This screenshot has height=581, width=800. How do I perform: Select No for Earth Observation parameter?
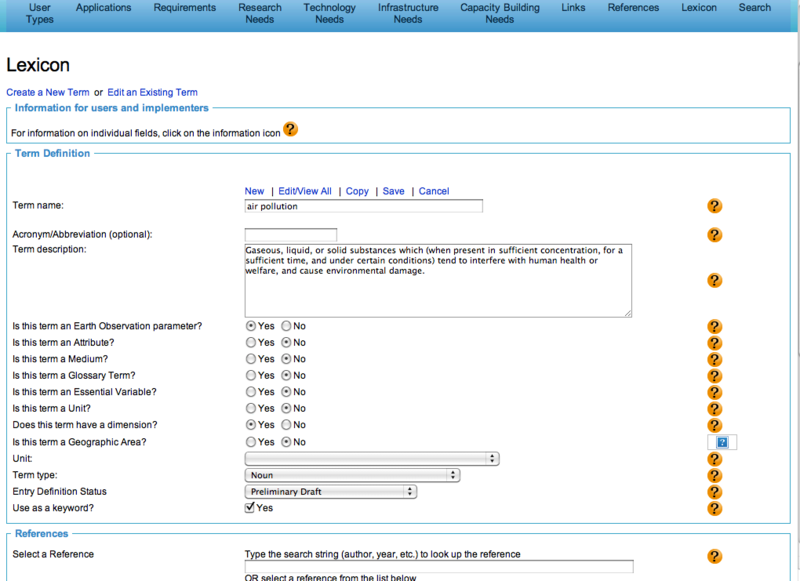(286, 326)
